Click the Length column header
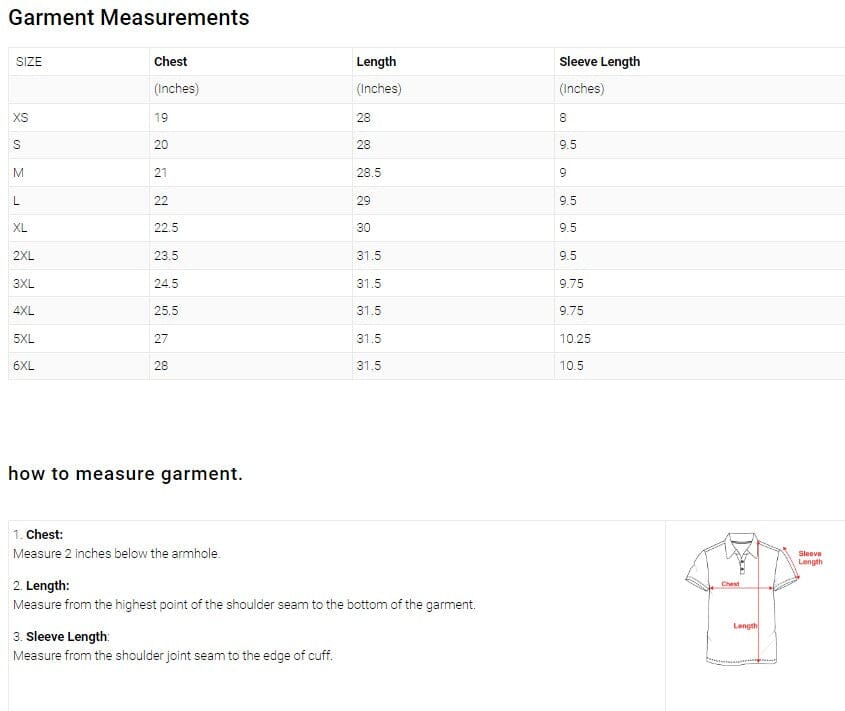The width and height of the screenshot is (845, 711). tap(376, 62)
